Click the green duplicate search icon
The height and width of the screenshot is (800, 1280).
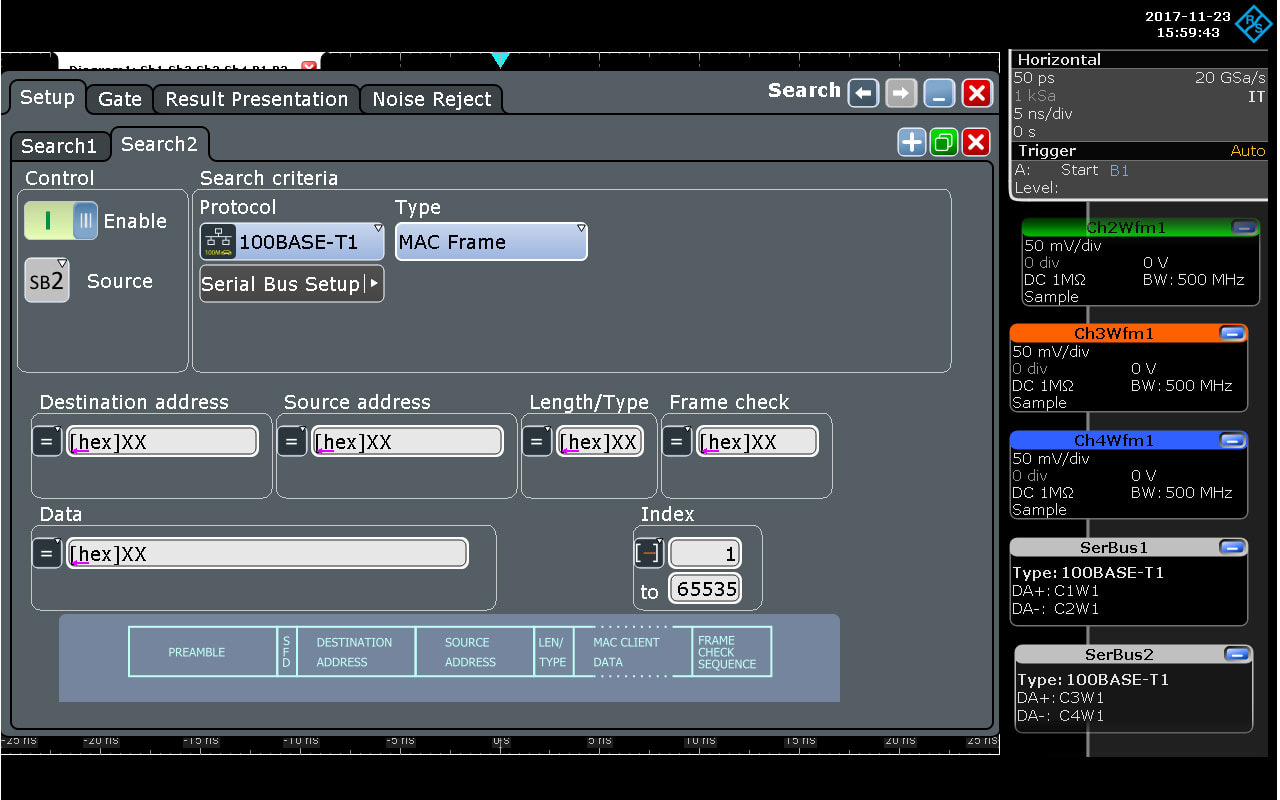point(943,142)
